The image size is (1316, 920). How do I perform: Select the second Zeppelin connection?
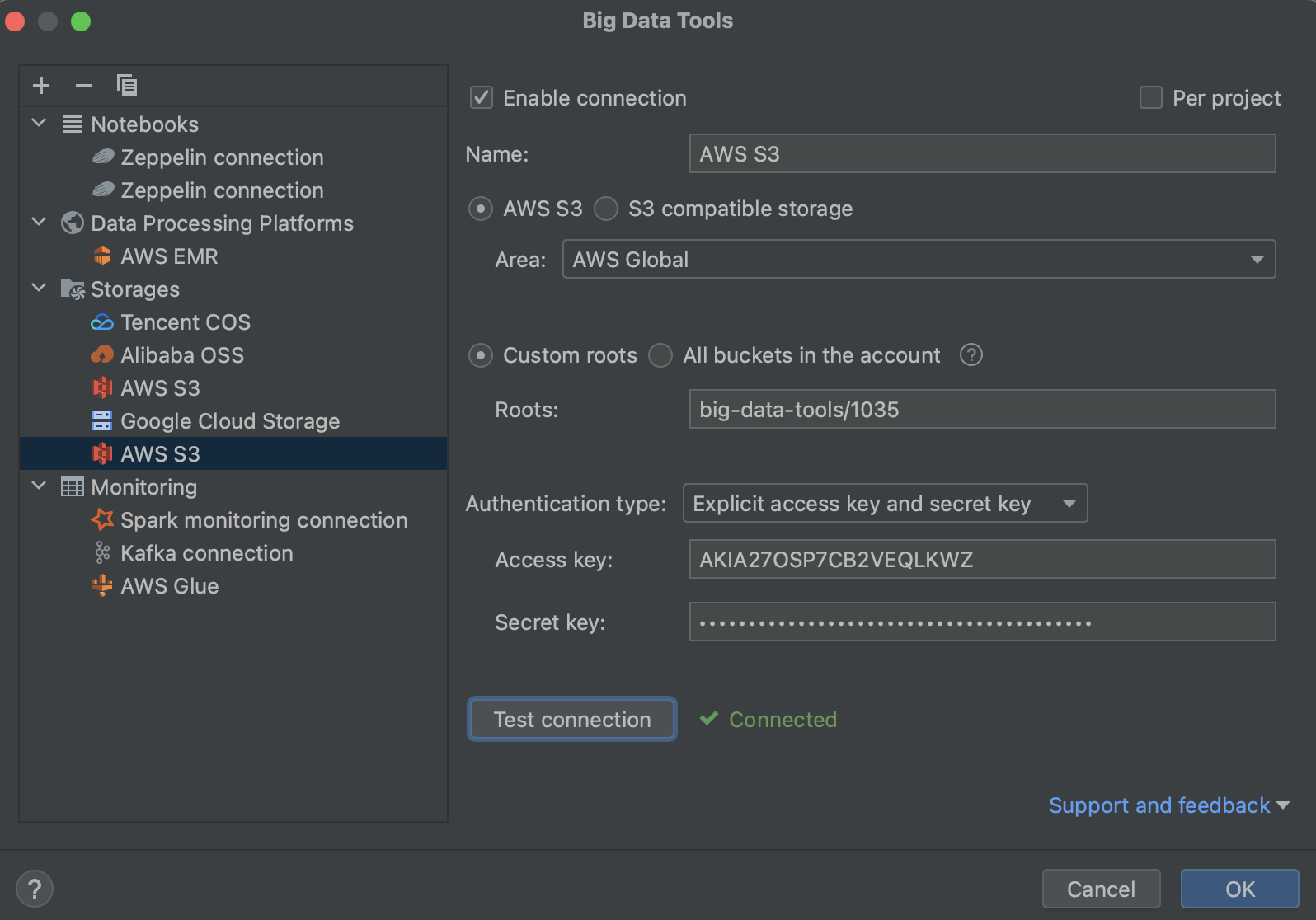222,190
